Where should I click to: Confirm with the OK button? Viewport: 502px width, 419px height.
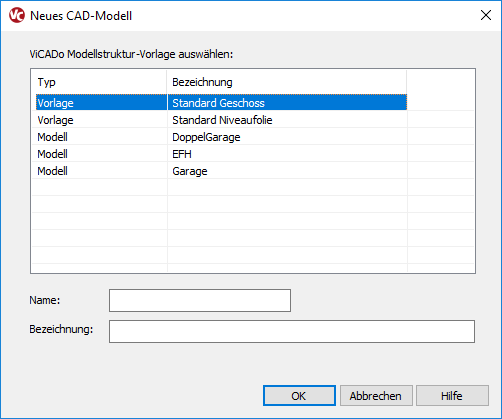point(299,396)
